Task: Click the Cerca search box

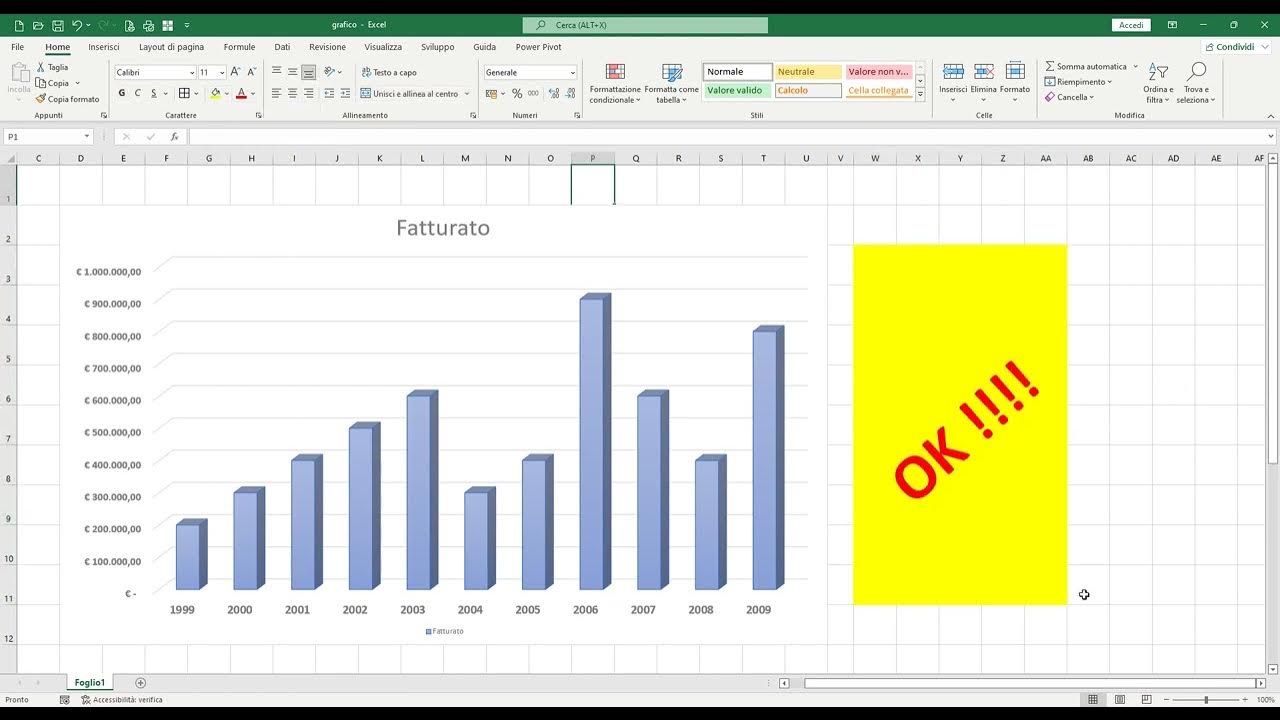Action: [x=645, y=25]
